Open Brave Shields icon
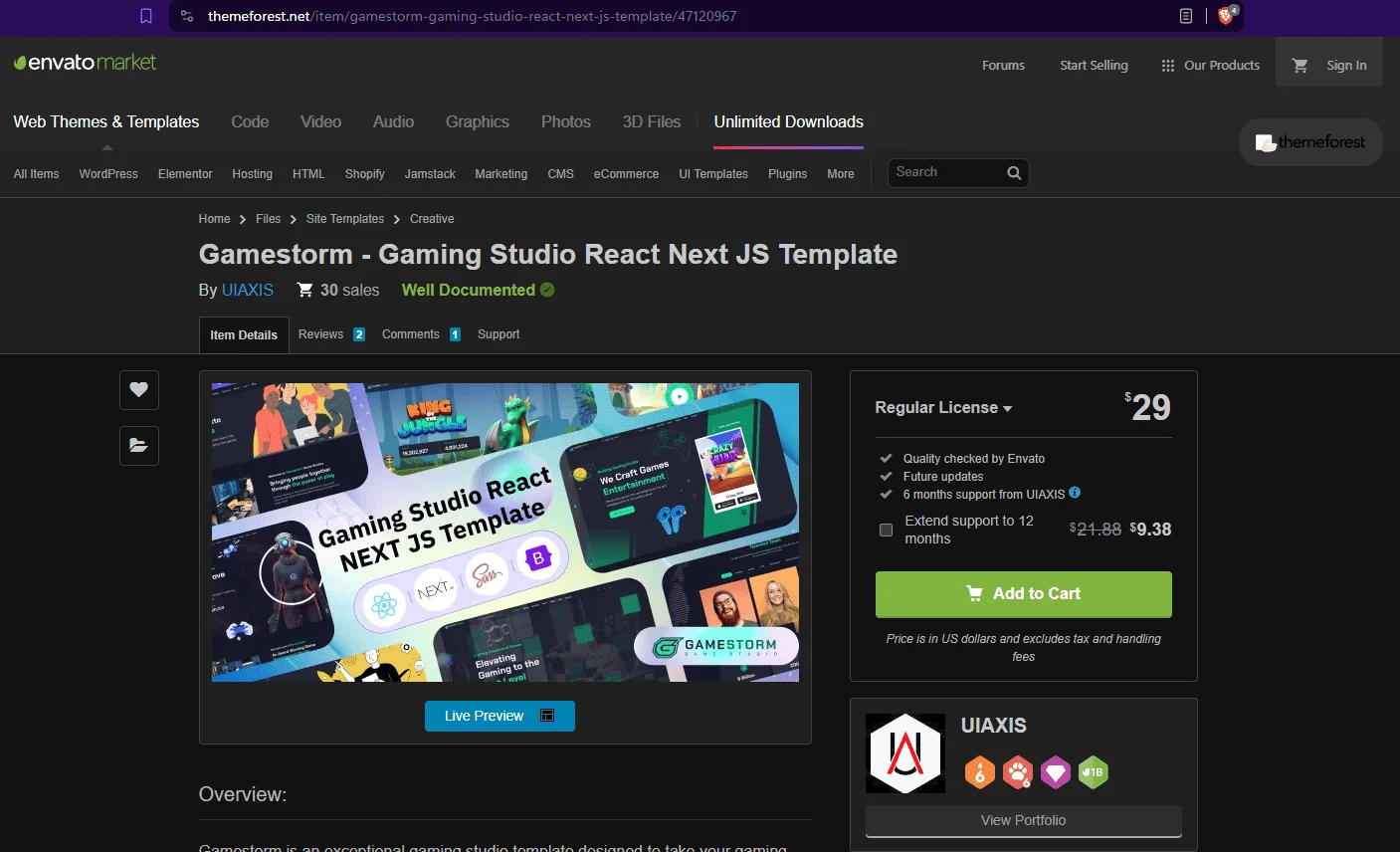Image resolution: width=1400 pixels, height=852 pixels. pos(1227,15)
